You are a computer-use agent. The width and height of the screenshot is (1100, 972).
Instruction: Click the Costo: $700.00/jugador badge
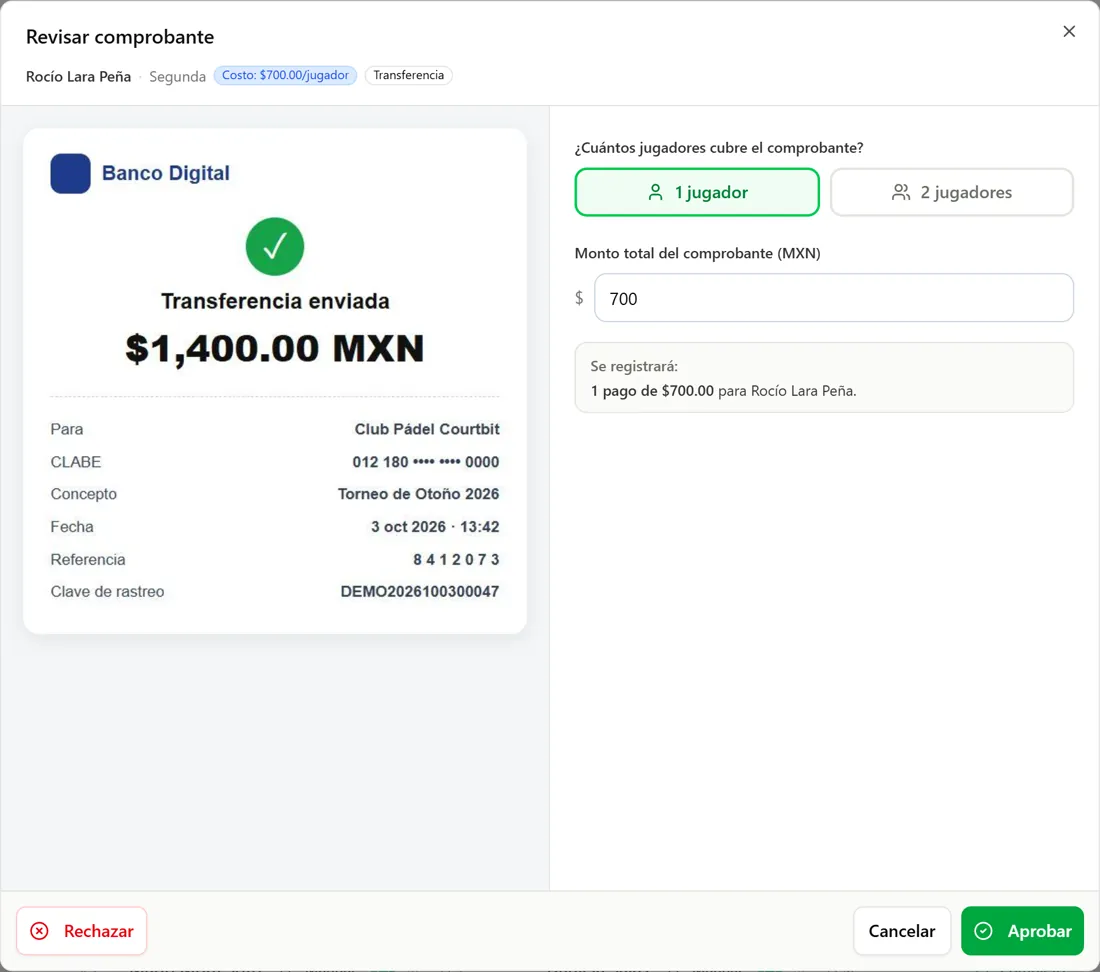(285, 75)
